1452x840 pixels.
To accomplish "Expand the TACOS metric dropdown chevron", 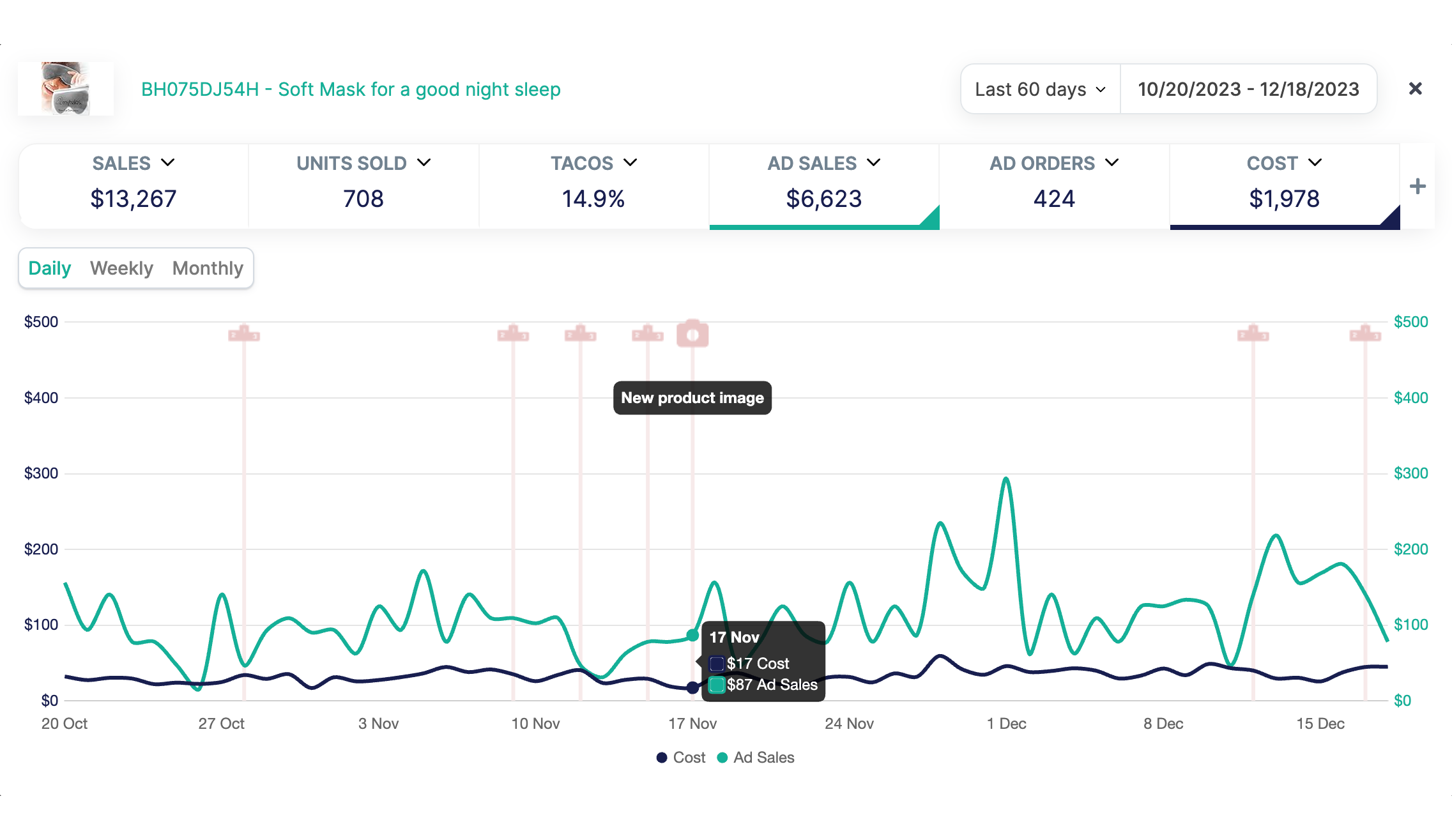I will coord(630,163).
